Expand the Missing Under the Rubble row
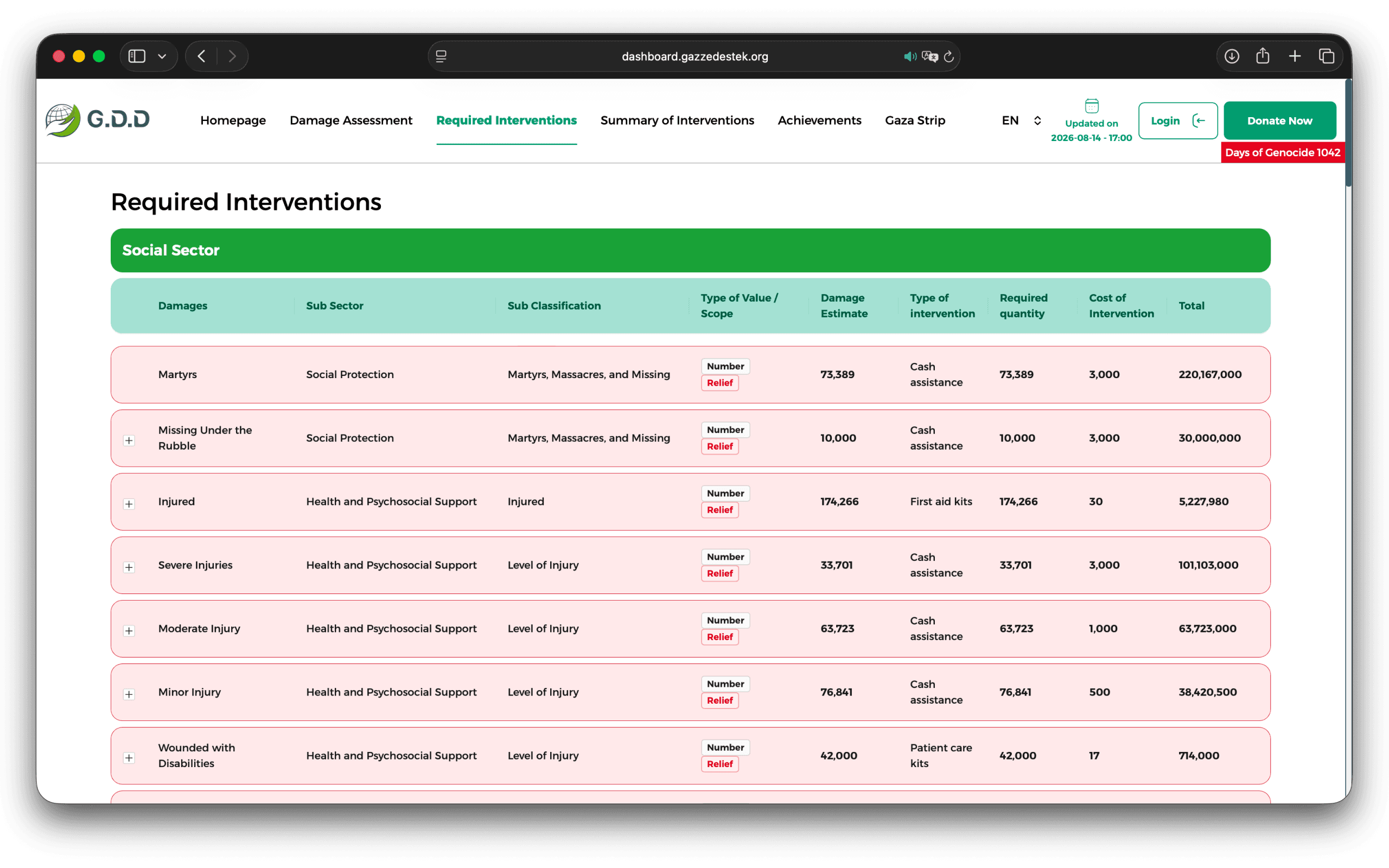 point(129,441)
